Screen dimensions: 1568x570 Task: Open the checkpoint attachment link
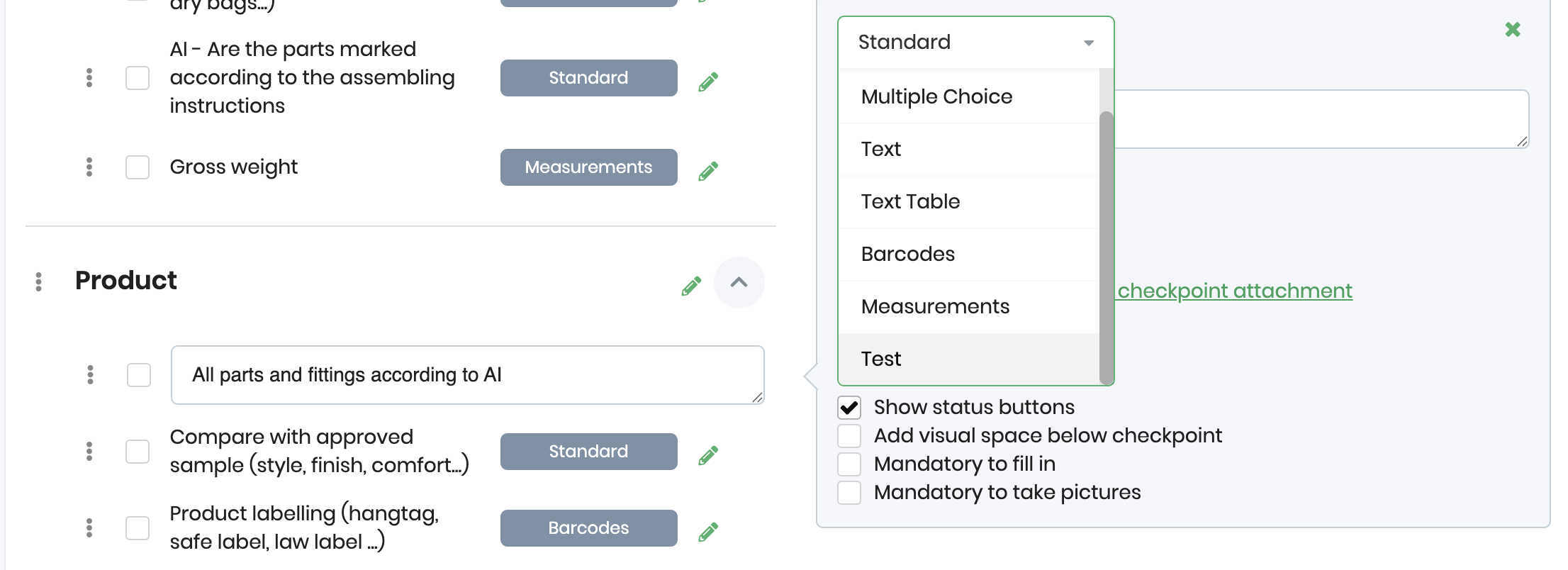[x=1234, y=291]
